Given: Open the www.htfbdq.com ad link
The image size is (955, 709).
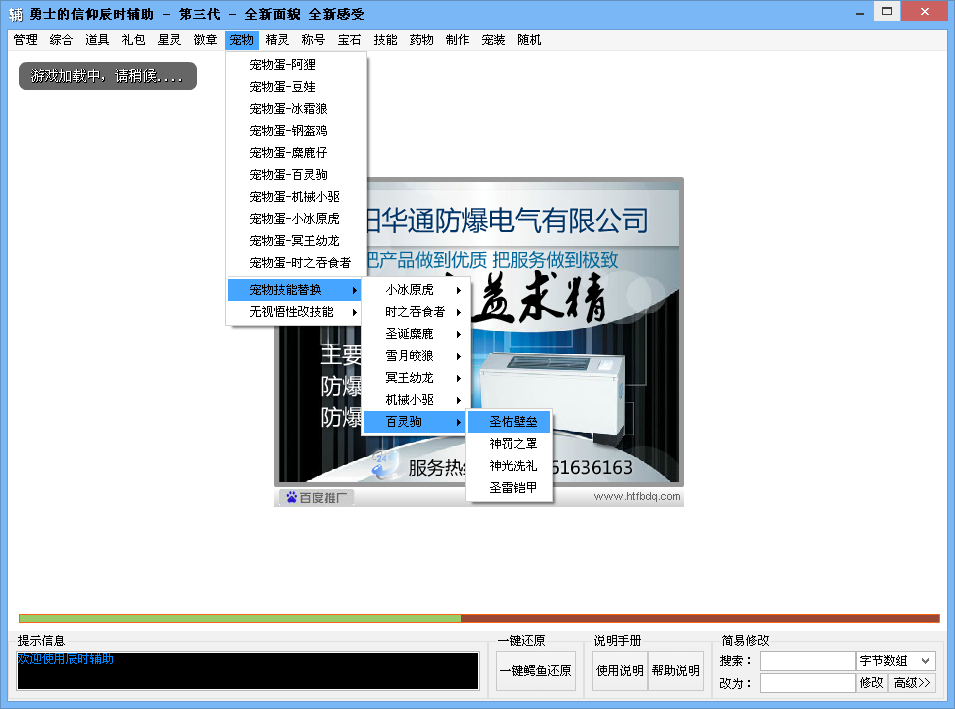Looking at the screenshot, I should click(637, 496).
